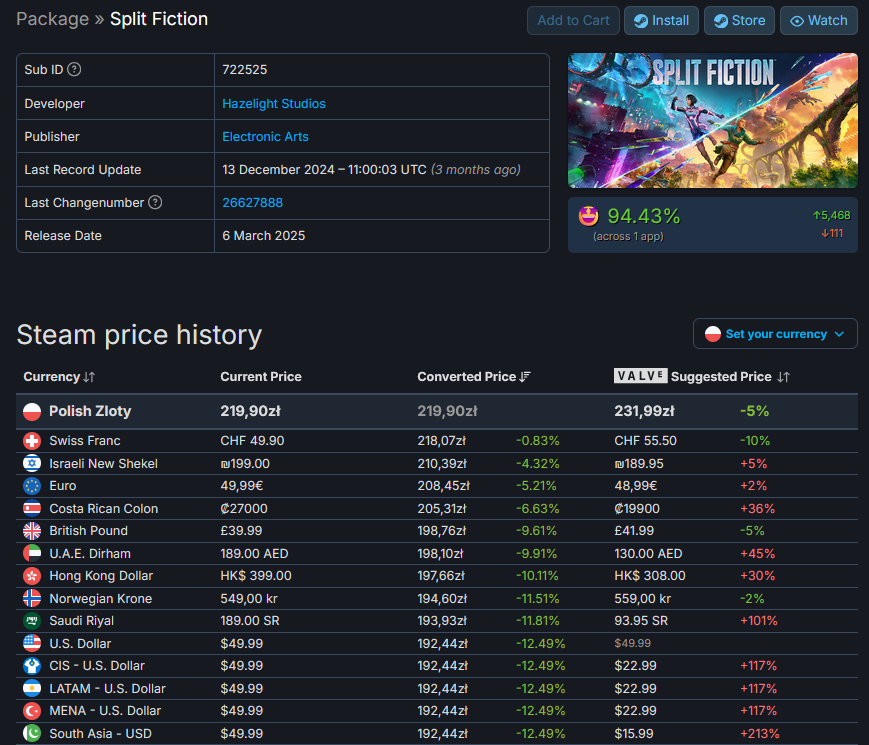
Task: Click the MENA Turkish flag icon
Action: 32,711
